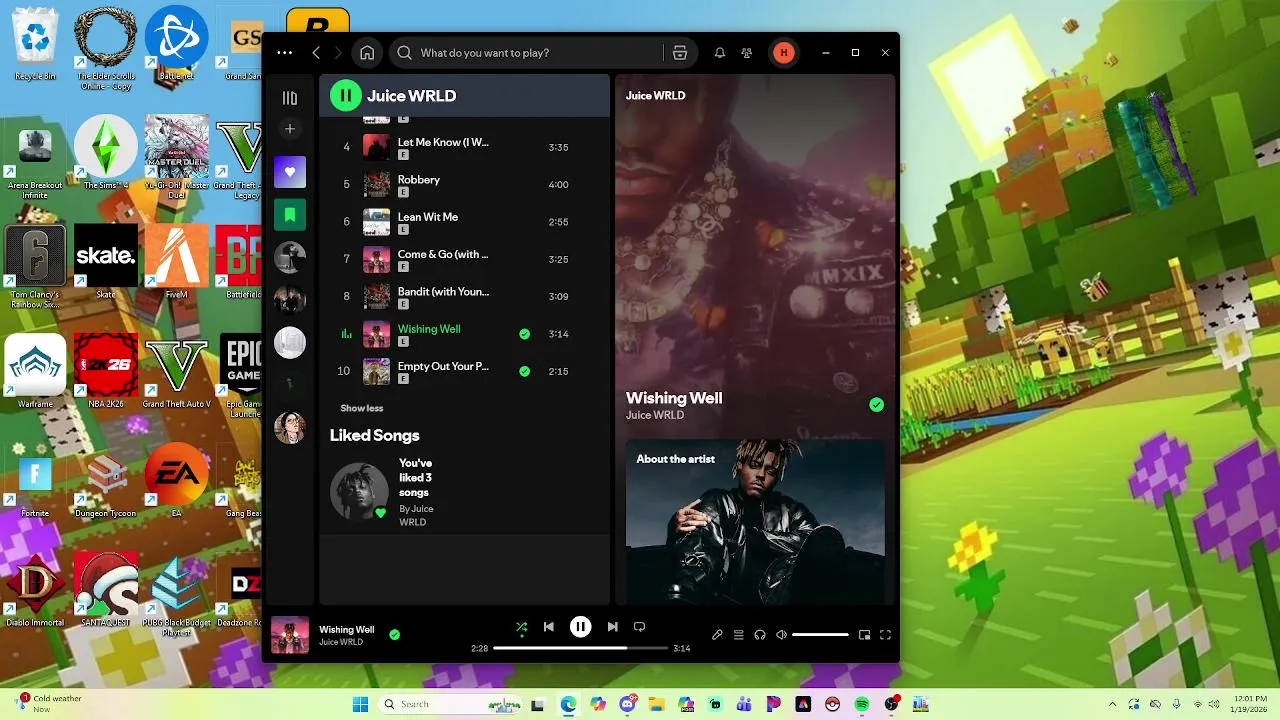This screenshot has height=720, width=1280.
Task: Open Spotify Home via the house icon
Action: tap(367, 53)
